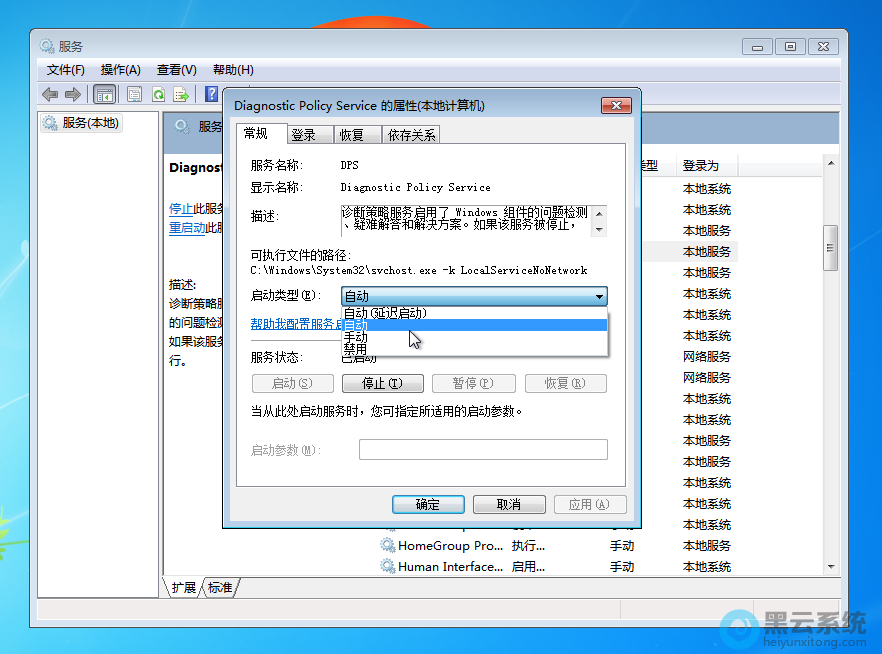Click the Properties toolbar icon
Screen dimensions: 882x654
point(134,94)
